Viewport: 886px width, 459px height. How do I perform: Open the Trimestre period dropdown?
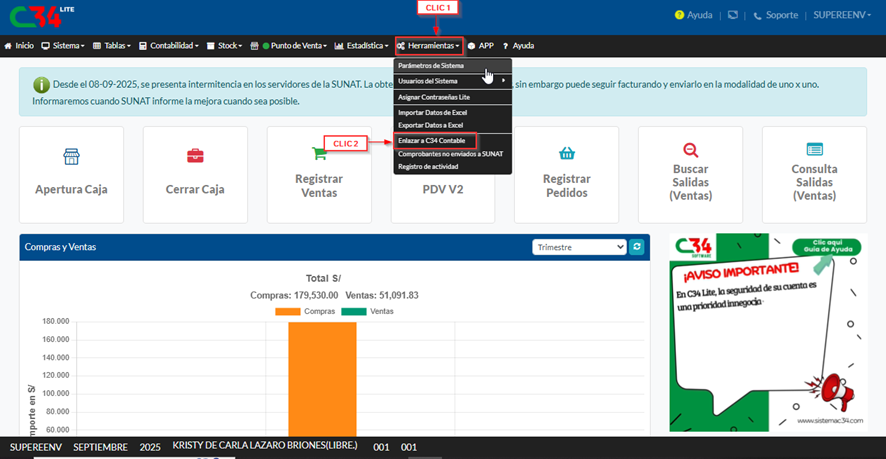point(579,246)
